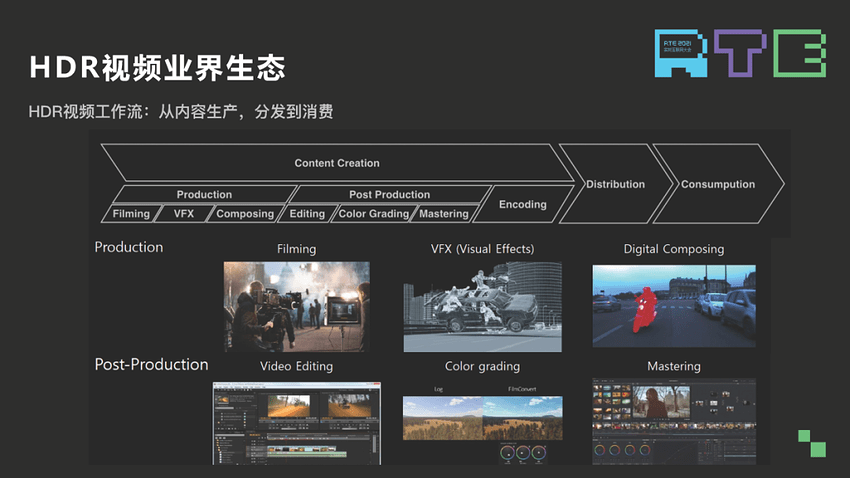Open the Filming film set photo

coord(296,306)
